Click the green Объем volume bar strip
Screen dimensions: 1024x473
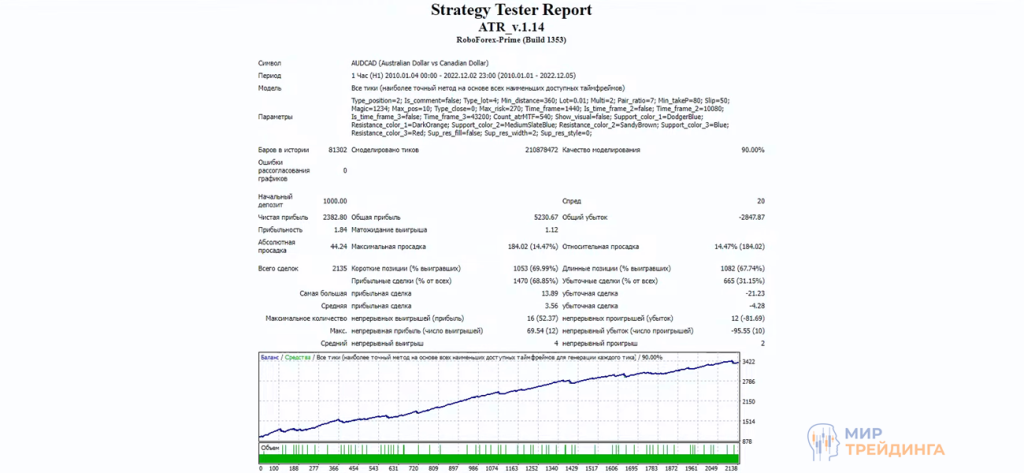click(x=500, y=458)
